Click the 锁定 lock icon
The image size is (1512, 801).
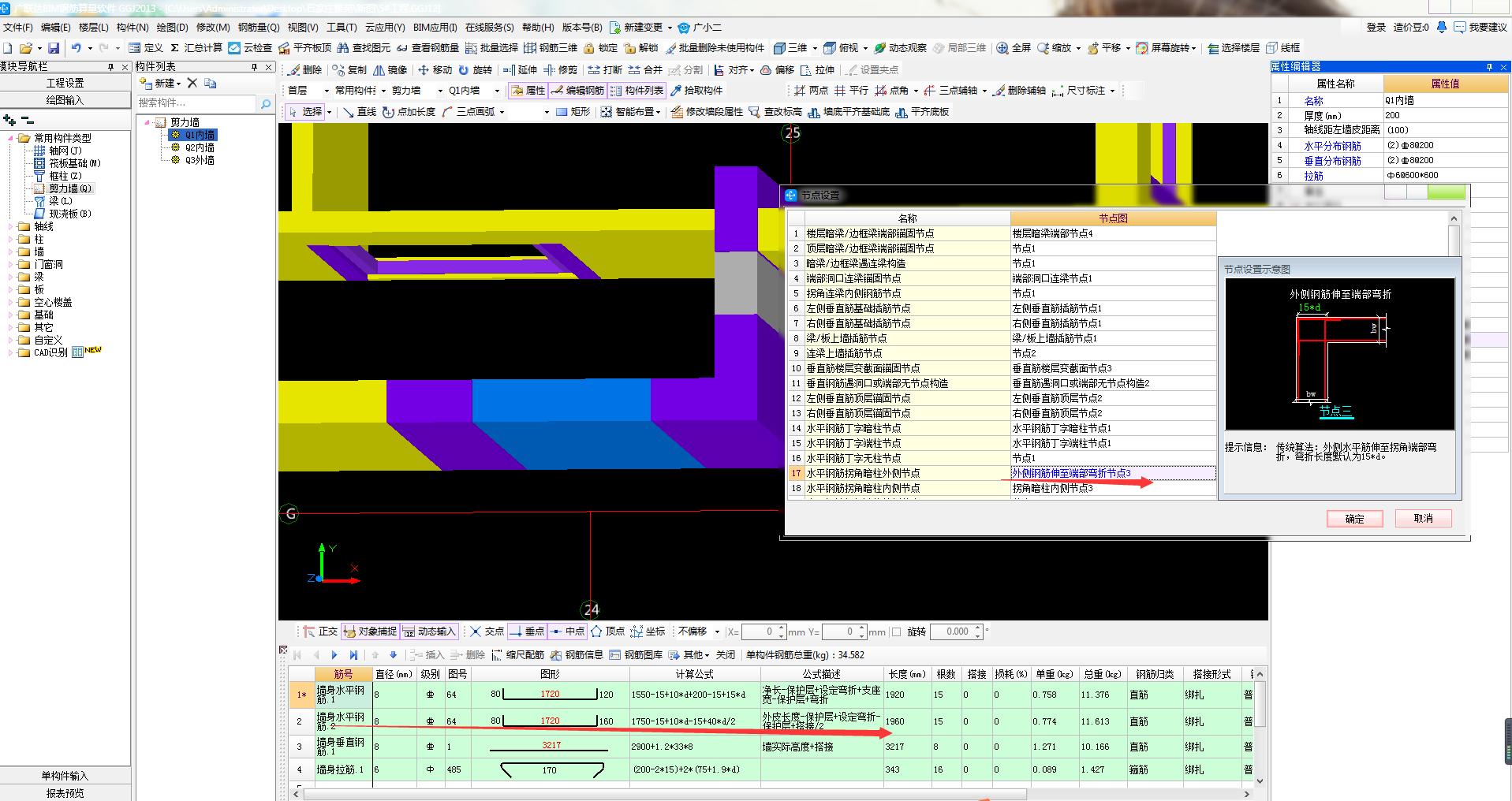tap(601, 48)
